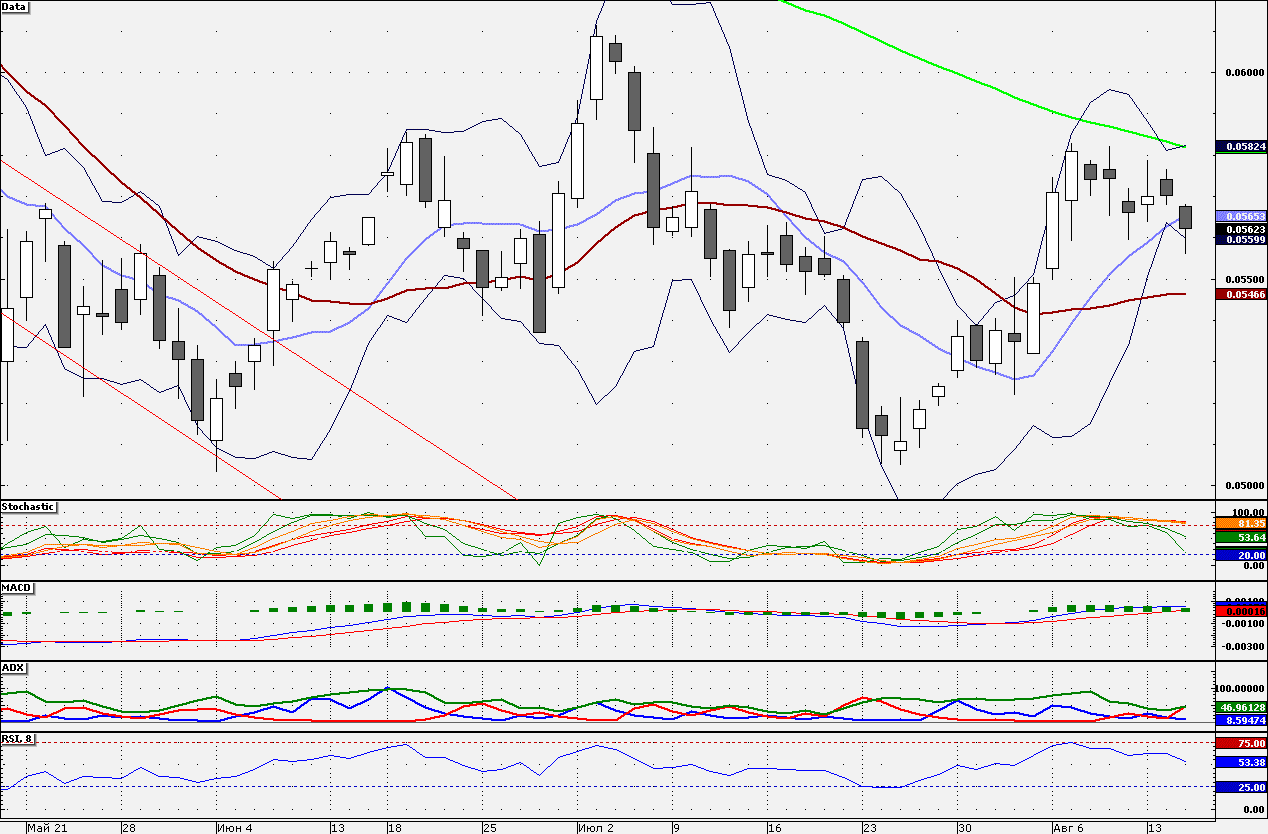The image size is (1268, 834).
Task: Click the green 53.64 Stochastic value tag
Action: click(1241, 538)
